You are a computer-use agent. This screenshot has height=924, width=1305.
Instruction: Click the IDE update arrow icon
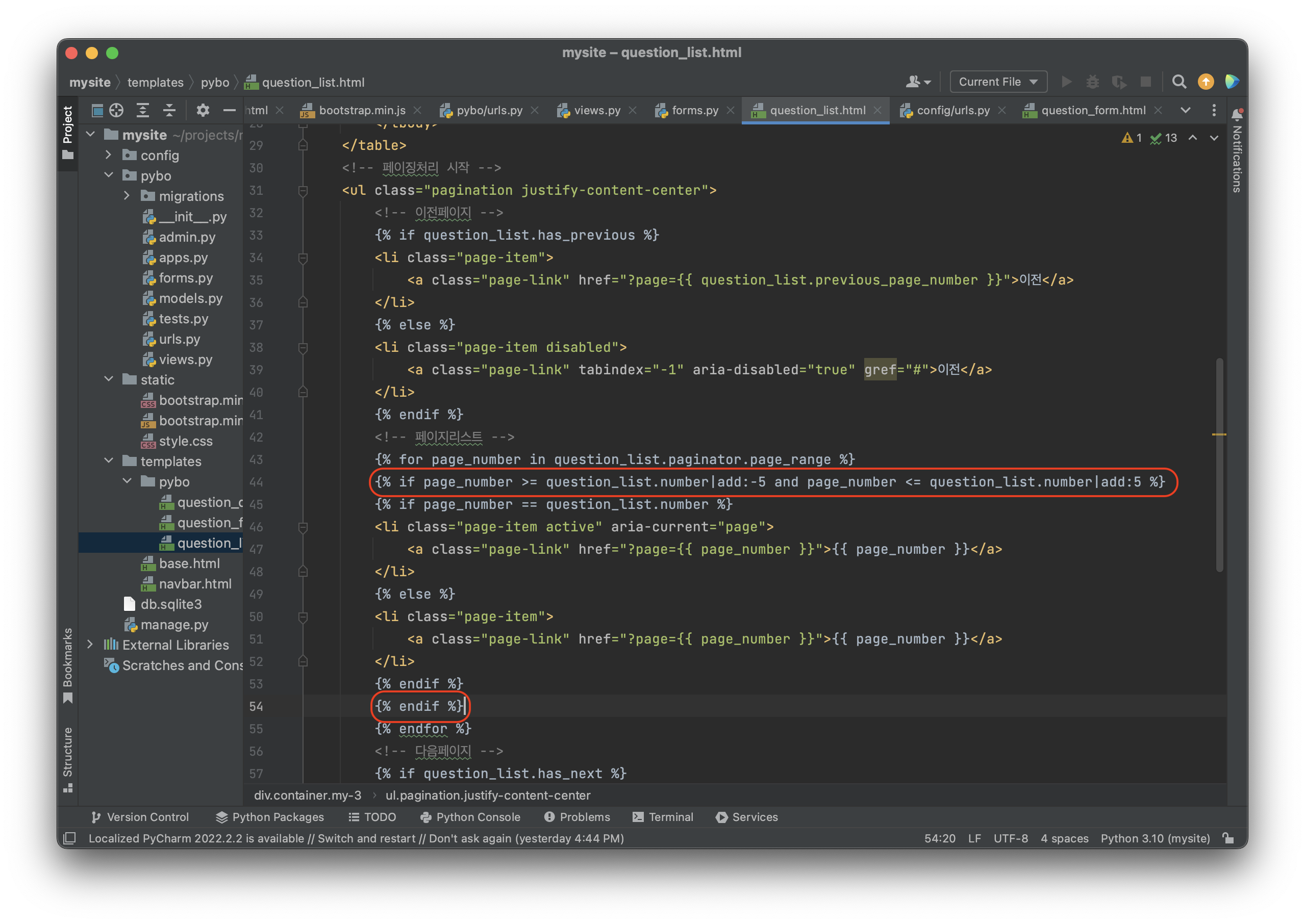1206,82
